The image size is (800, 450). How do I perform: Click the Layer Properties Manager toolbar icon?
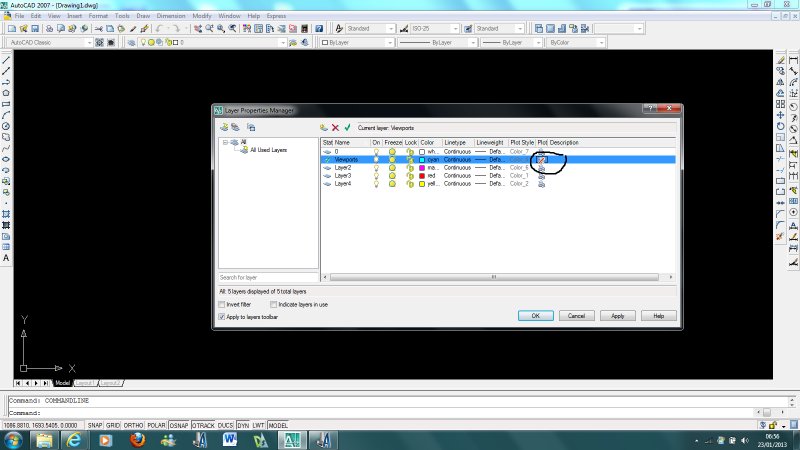point(132,42)
